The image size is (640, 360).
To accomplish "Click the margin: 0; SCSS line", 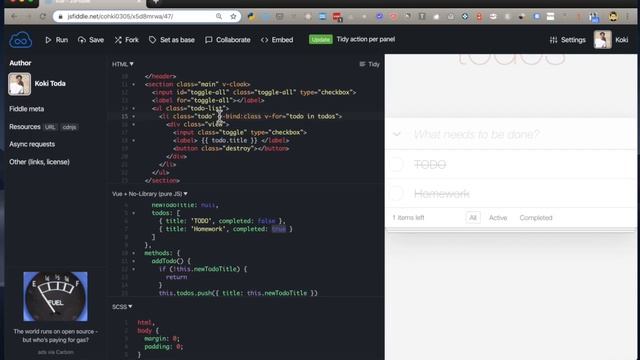I will click(162, 339).
